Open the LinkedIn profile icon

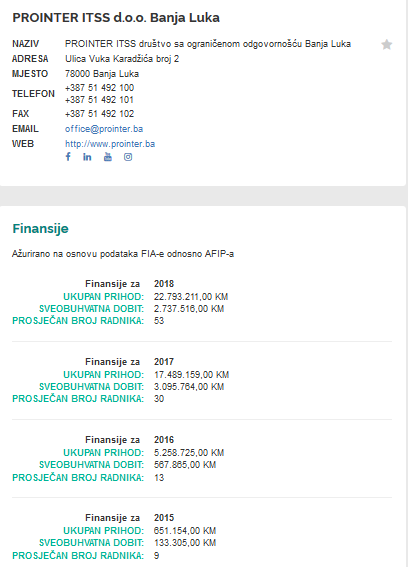pyautogui.click(x=87, y=157)
